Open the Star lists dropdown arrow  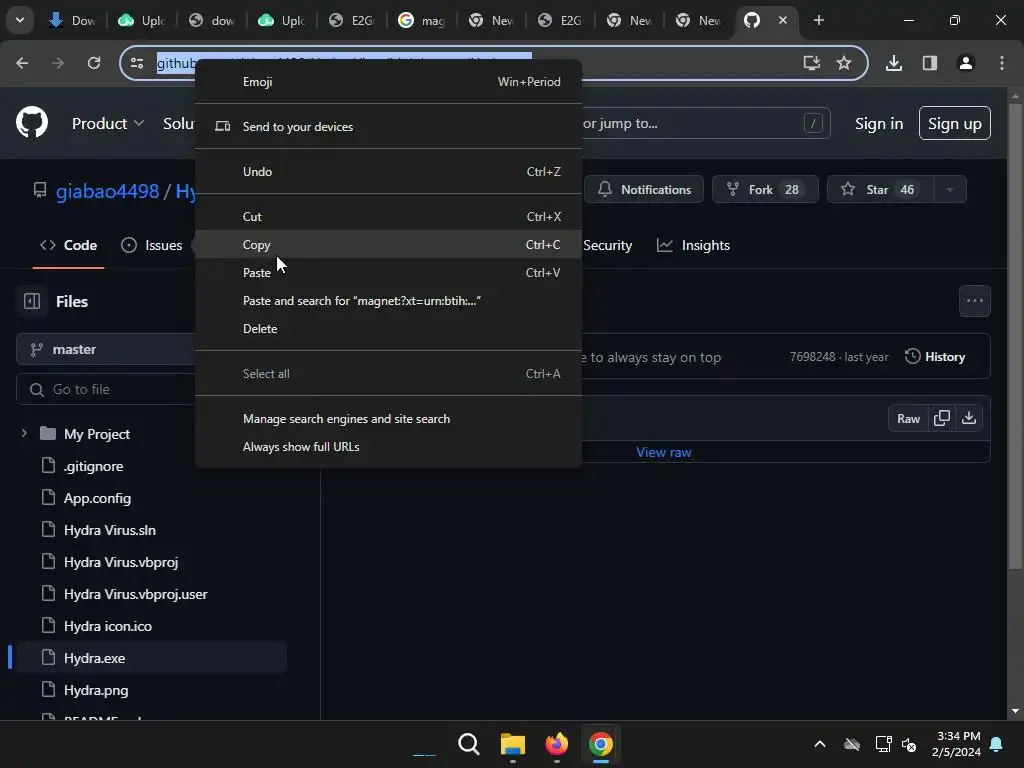click(950, 189)
